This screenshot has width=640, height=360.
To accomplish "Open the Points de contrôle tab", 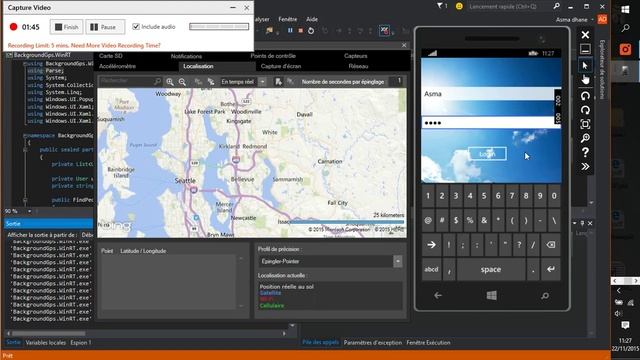I will (x=273, y=56).
